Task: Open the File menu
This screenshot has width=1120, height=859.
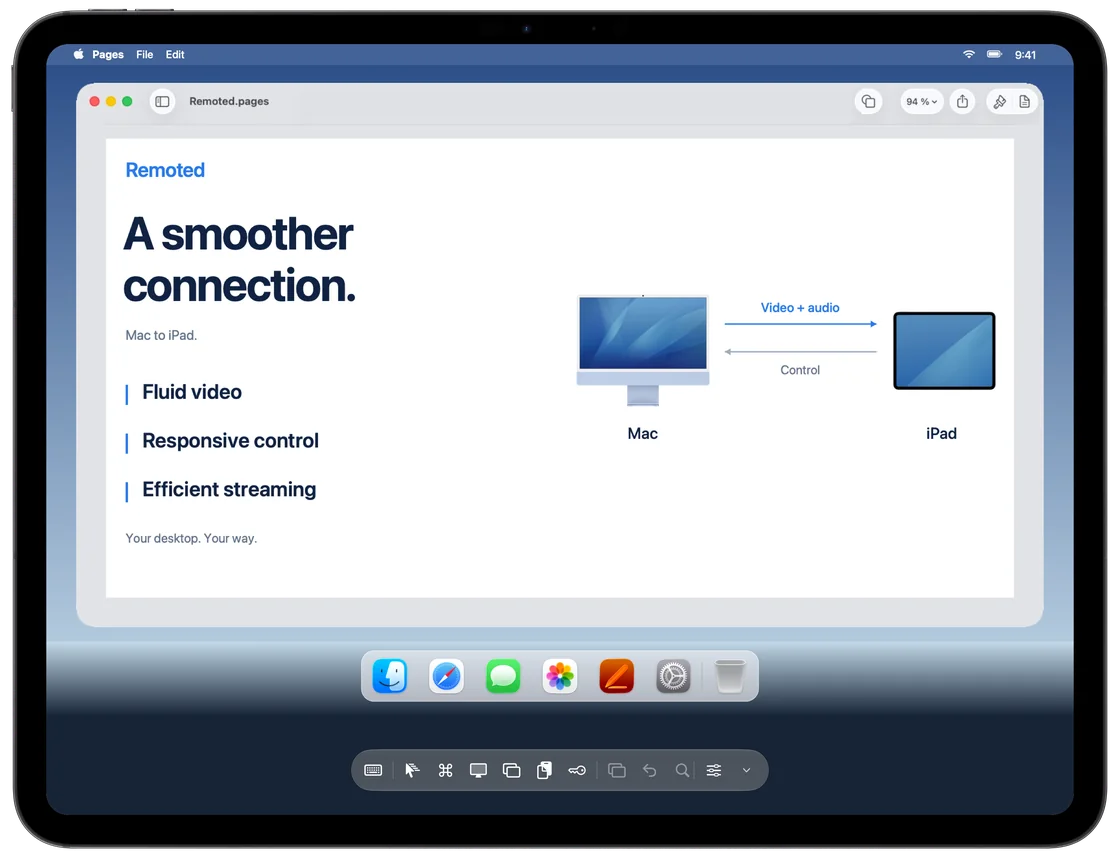Action: point(144,54)
